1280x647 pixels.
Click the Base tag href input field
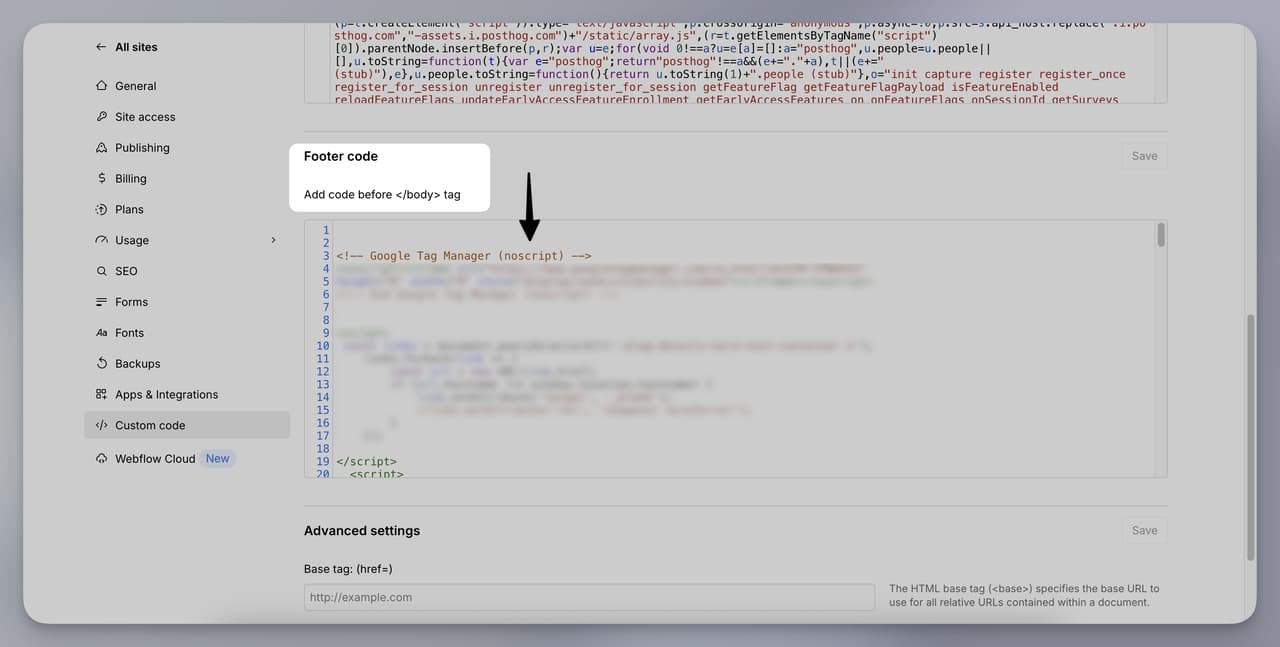(589, 597)
